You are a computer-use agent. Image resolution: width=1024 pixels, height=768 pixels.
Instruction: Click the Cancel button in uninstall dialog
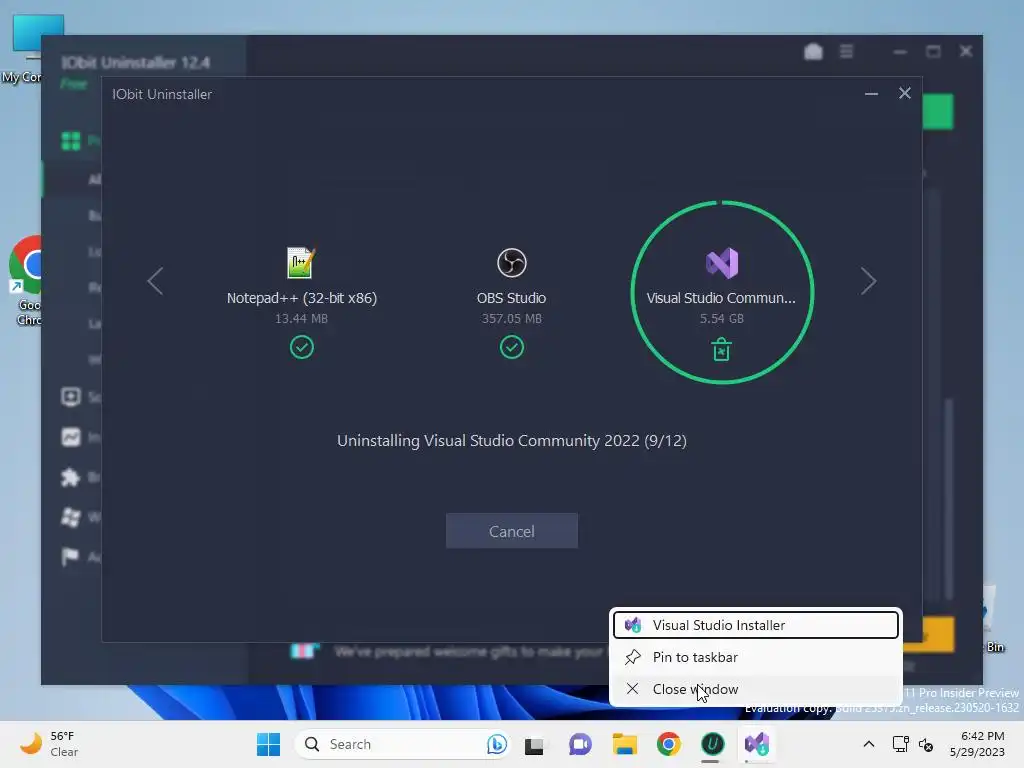[x=511, y=531]
